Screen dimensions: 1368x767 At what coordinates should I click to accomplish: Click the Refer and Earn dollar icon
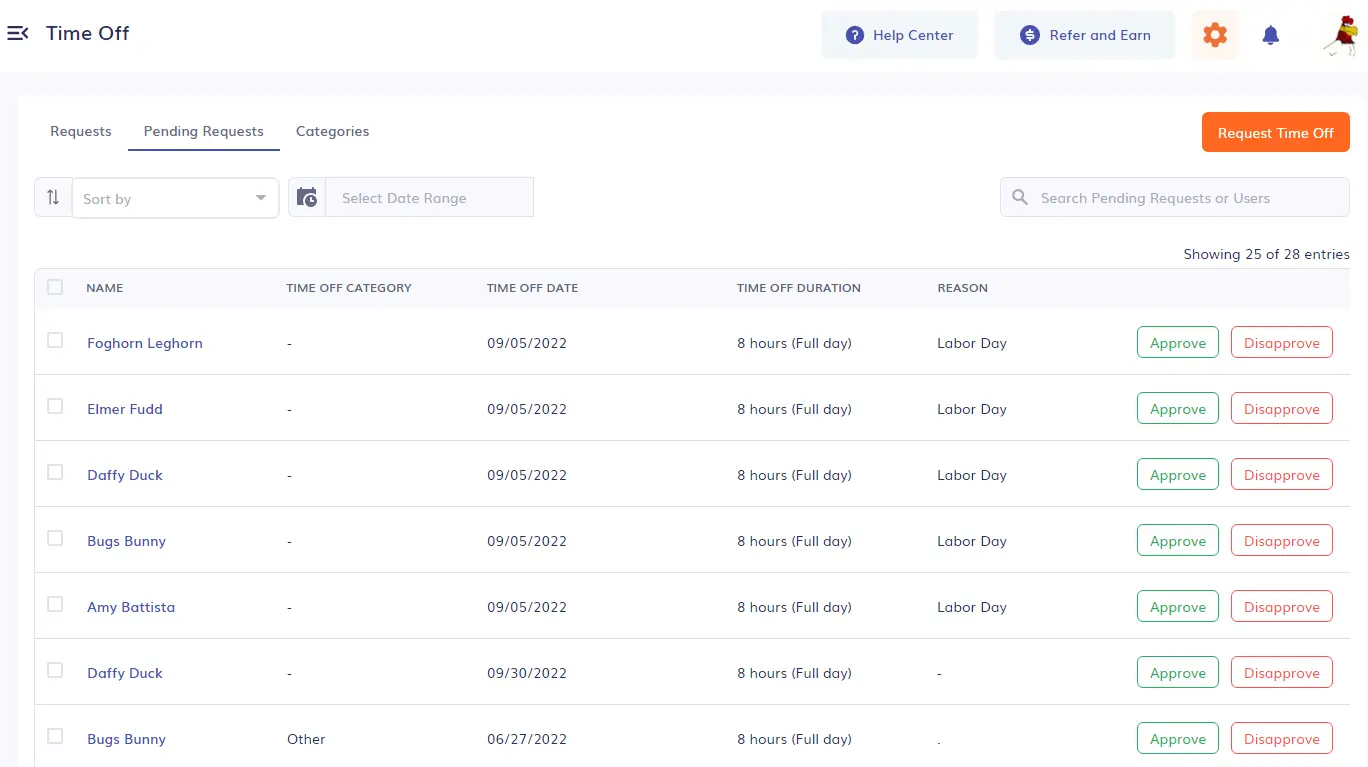1029,34
